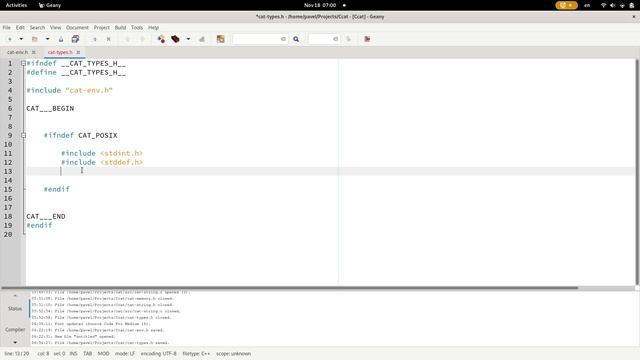The height and width of the screenshot is (360, 640).
Task: Click the inner #endif on line 15
Action: (x=57, y=189)
